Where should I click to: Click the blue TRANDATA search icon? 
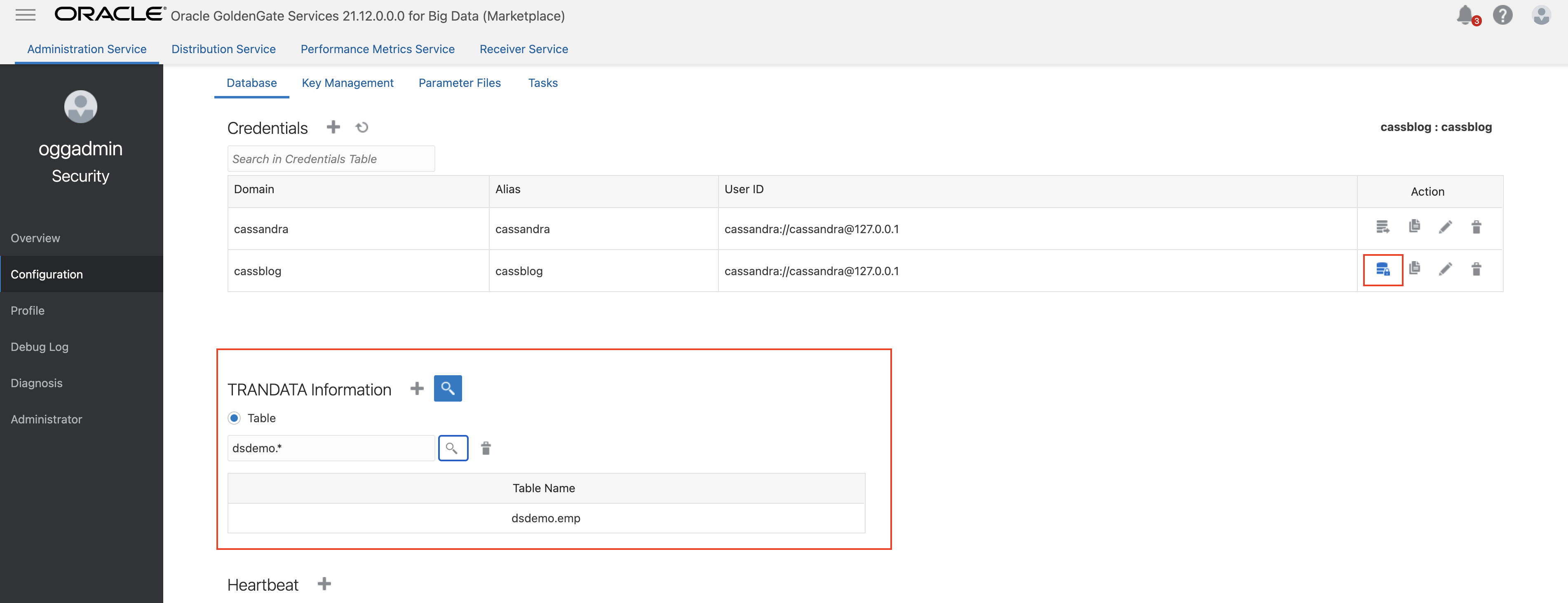tap(447, 388)
